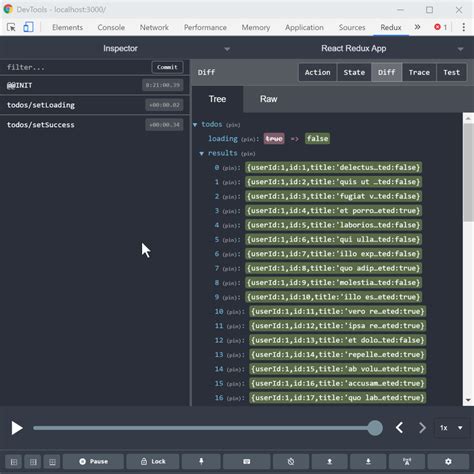Collapse the todos tree node
The image size is (474, 474).
coord(195,125)
